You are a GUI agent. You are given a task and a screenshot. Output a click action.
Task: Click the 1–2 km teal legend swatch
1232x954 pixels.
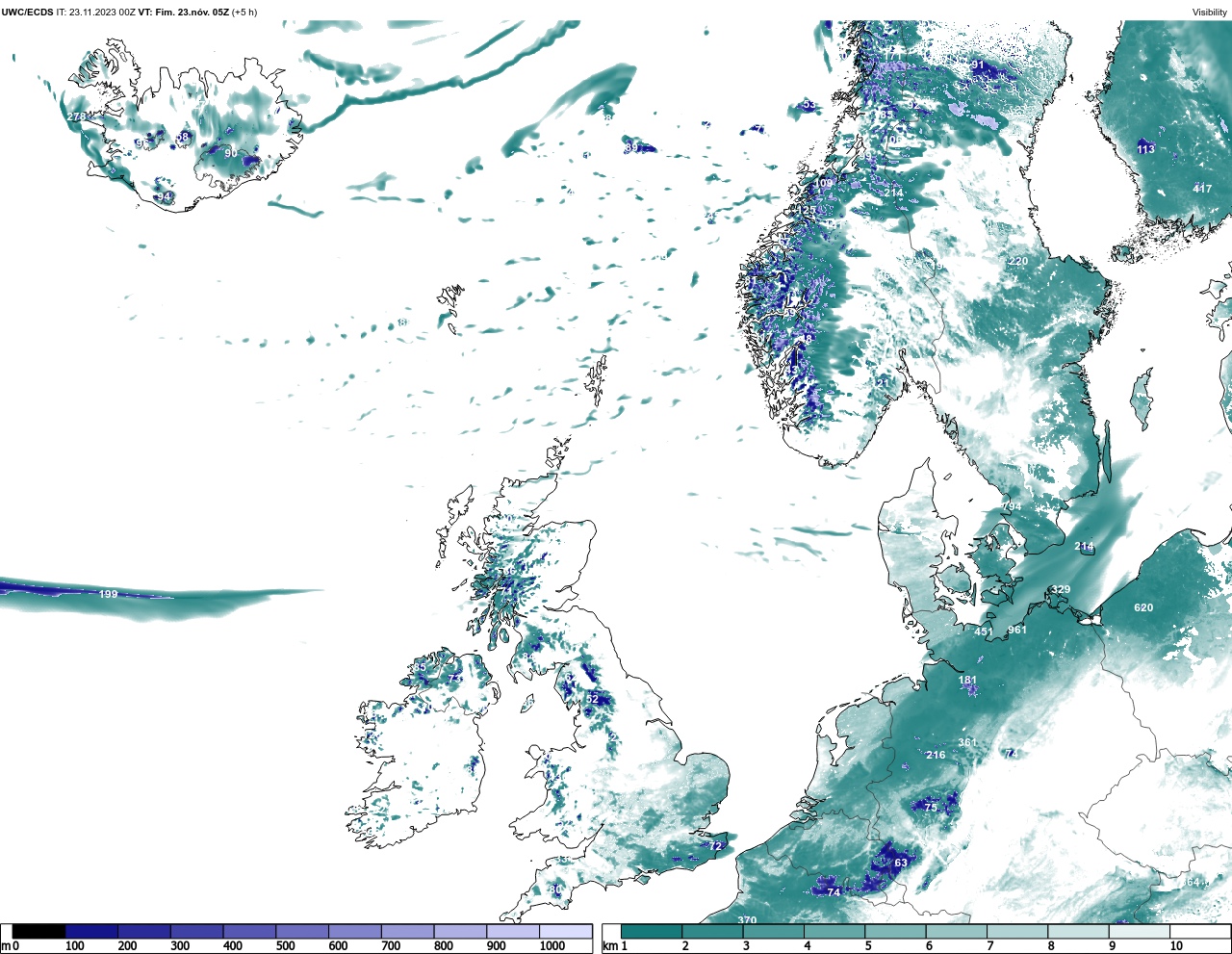click(652, 931)
